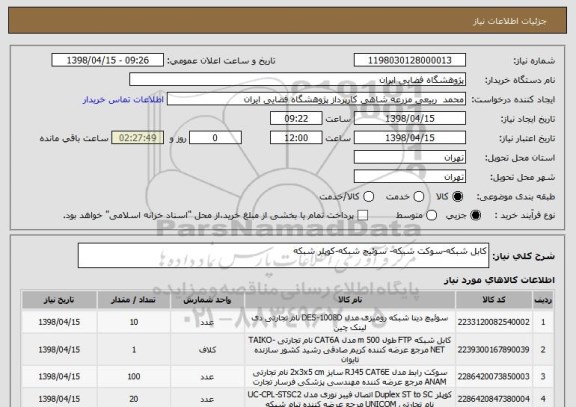Image resolution: width=576 pixels, height=407 pixels.
Task: Select the کالا/خدمت radio button
Action: (x=368, y=197)
